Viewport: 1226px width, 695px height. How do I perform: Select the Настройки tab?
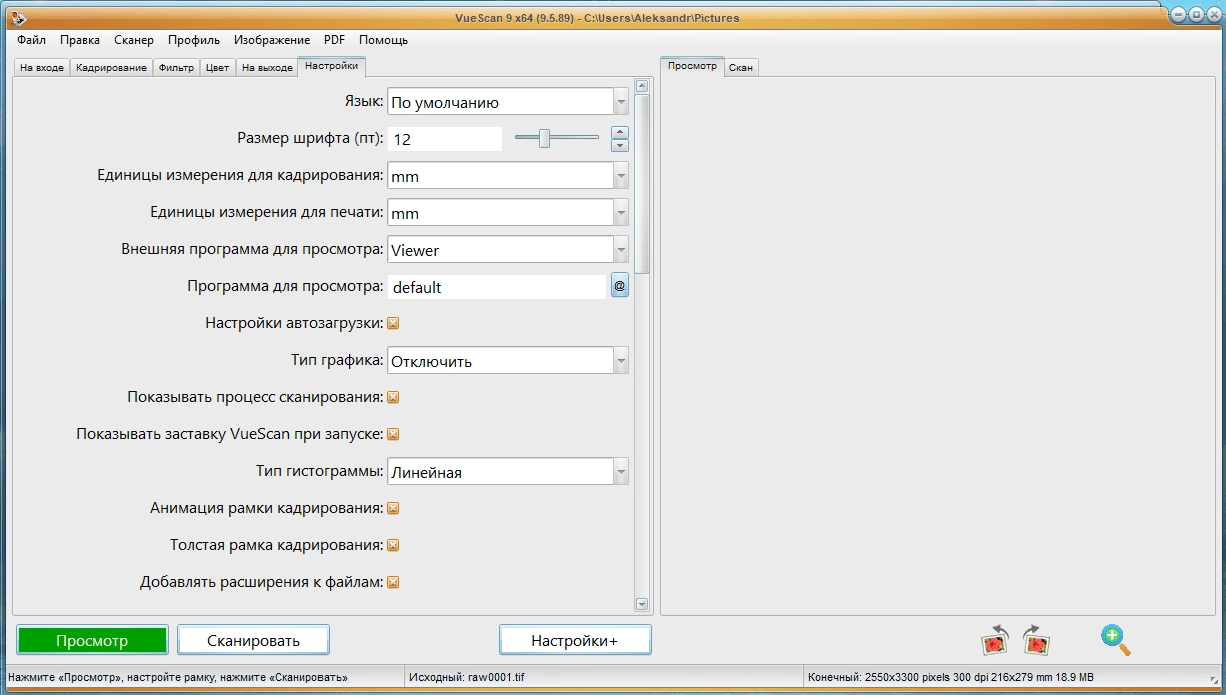(332, 66)
